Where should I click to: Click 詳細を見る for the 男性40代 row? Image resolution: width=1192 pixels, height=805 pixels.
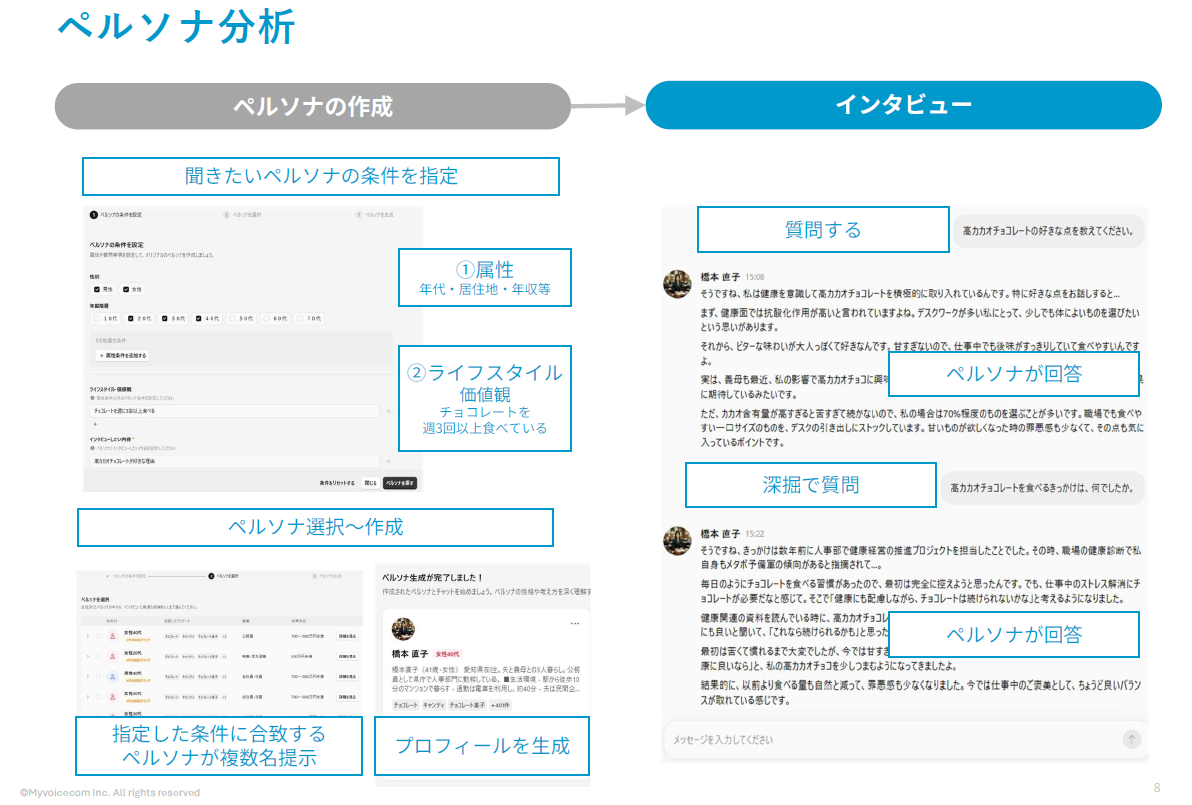coord(347,677)
